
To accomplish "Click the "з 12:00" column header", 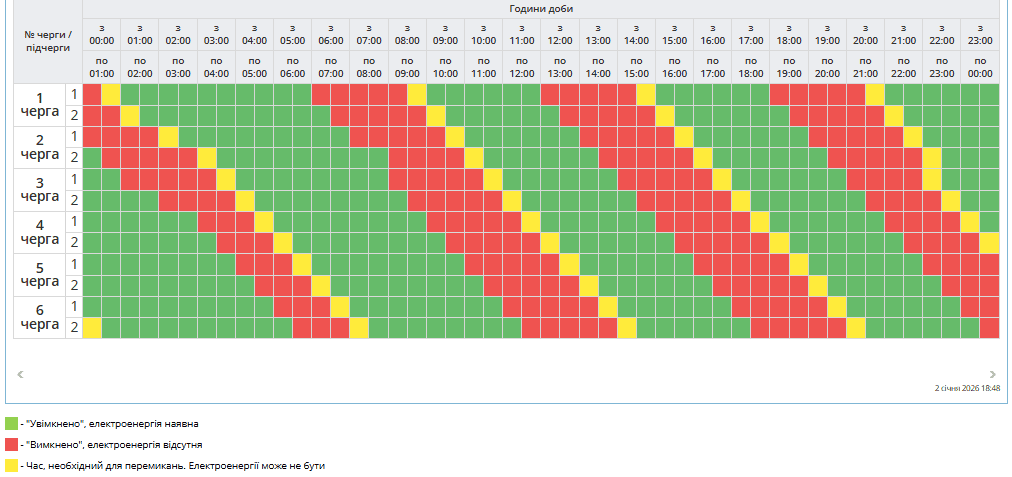I will (560, 34).
